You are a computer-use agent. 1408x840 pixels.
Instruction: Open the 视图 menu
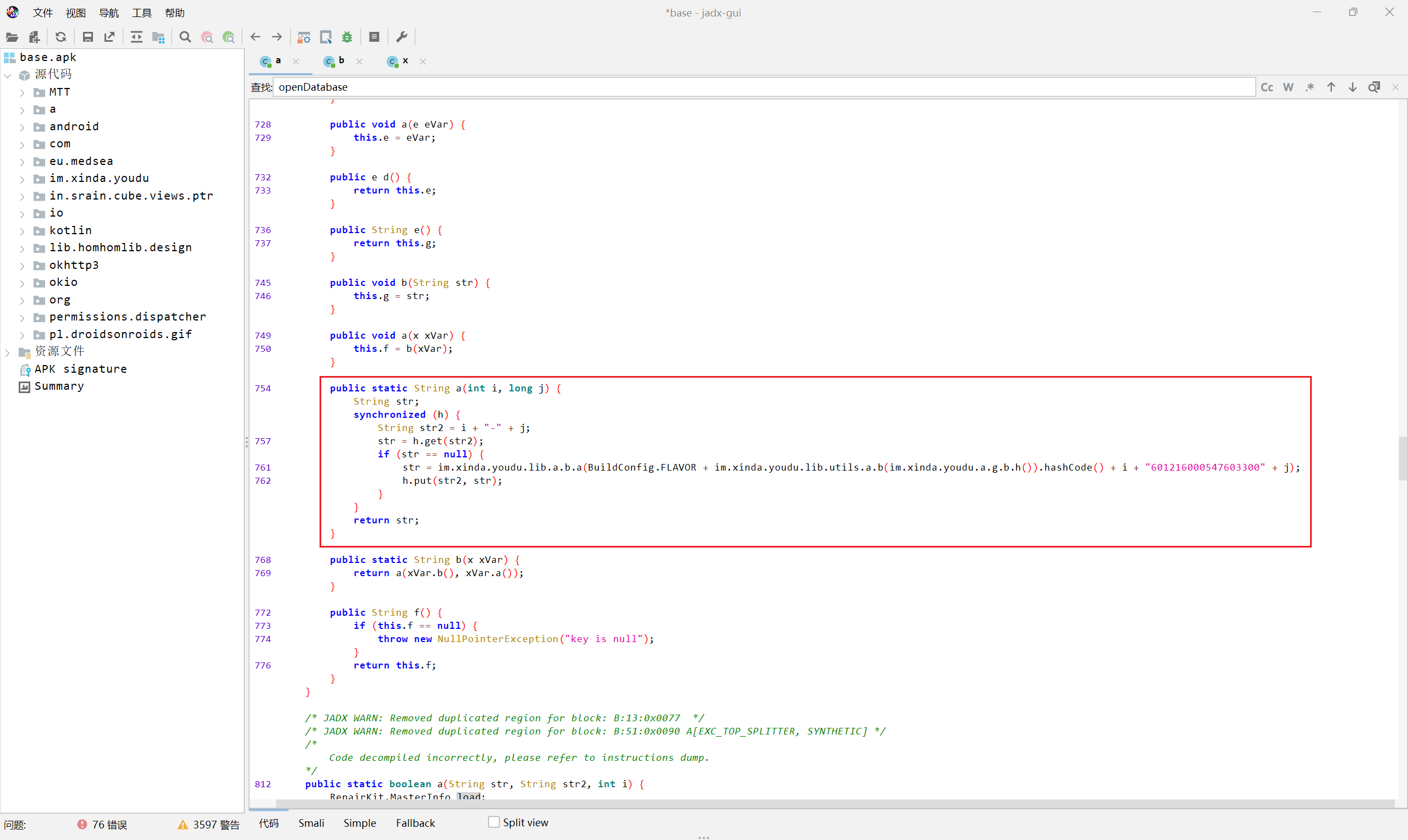[75, 13]
